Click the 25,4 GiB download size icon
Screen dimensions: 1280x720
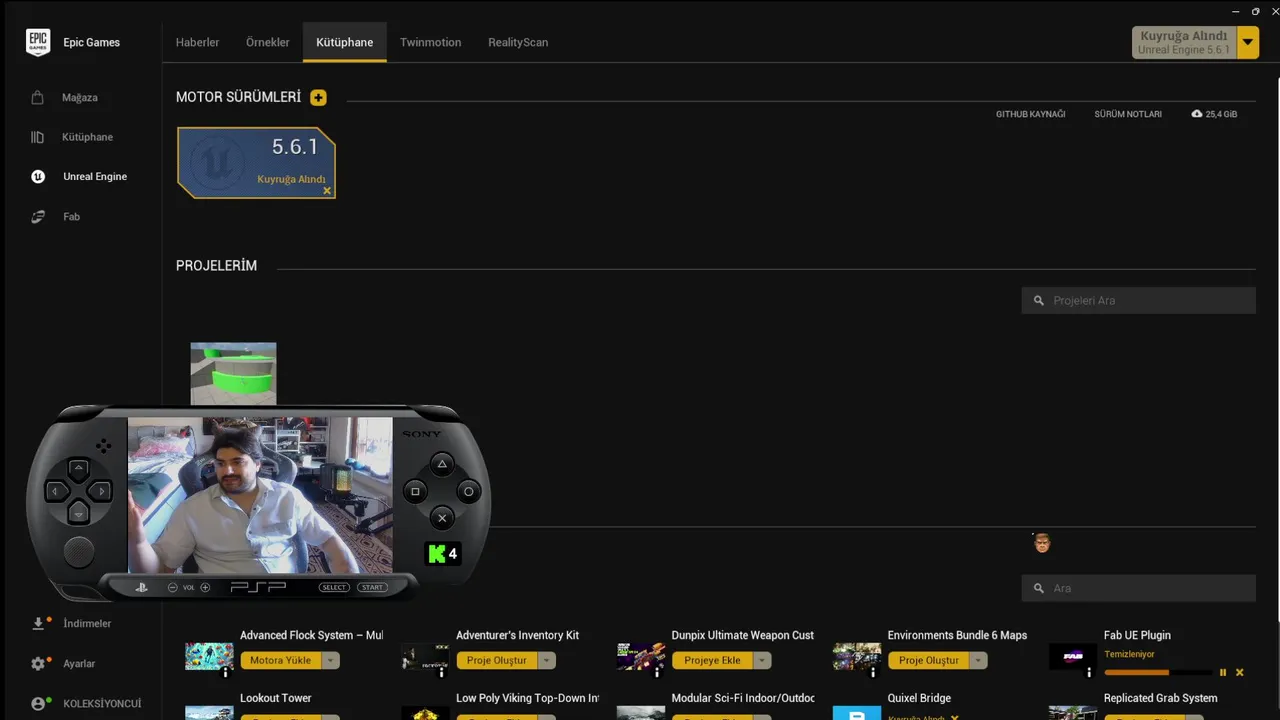(x=1197, y=114)
